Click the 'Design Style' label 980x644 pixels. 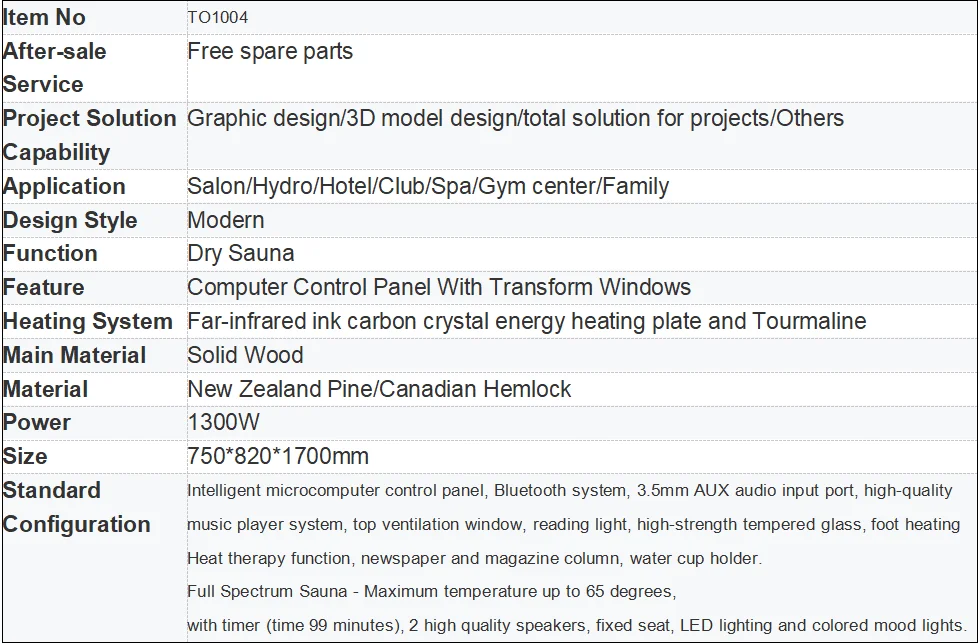pos(70,221)
